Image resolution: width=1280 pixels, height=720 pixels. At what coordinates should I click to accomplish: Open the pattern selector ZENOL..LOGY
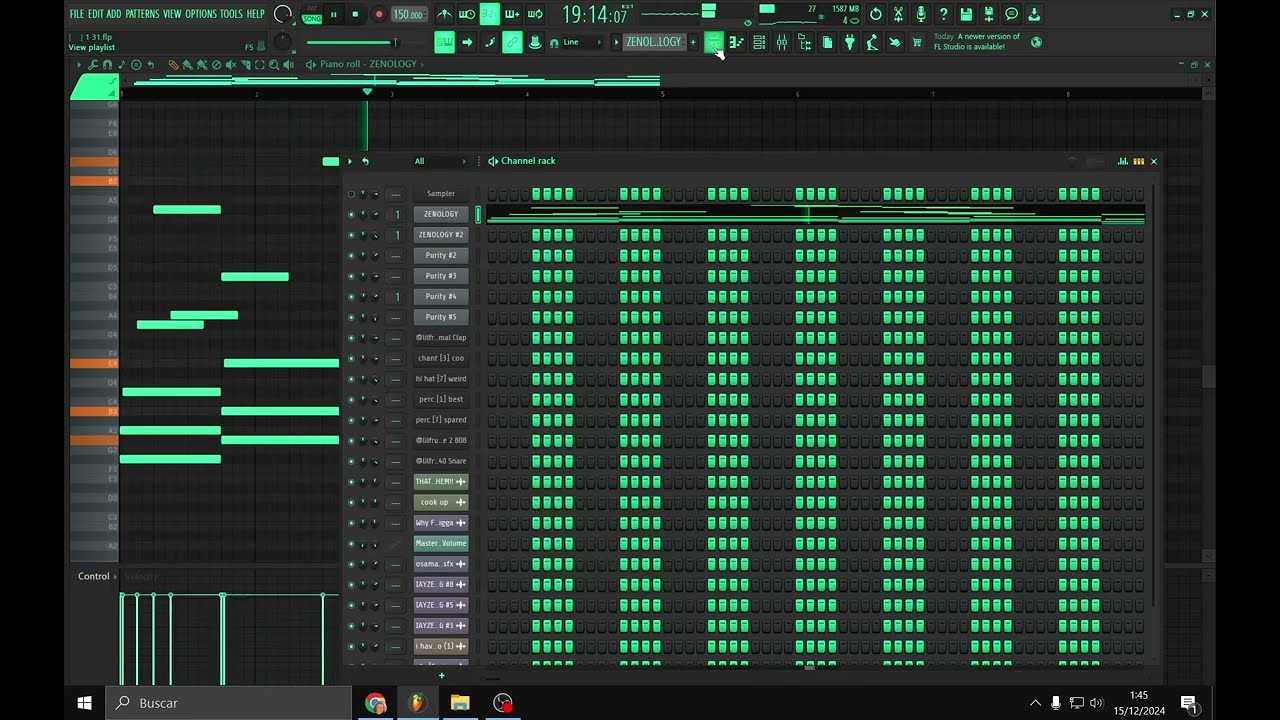[x=653, y=42]
